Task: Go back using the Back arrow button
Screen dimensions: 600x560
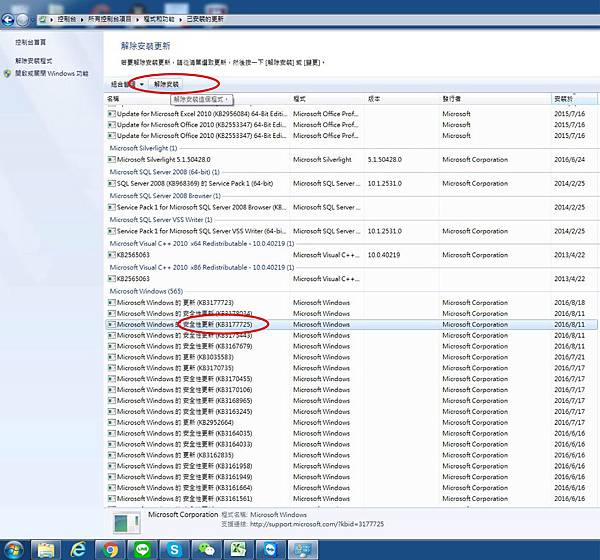Action: [8, 20]
